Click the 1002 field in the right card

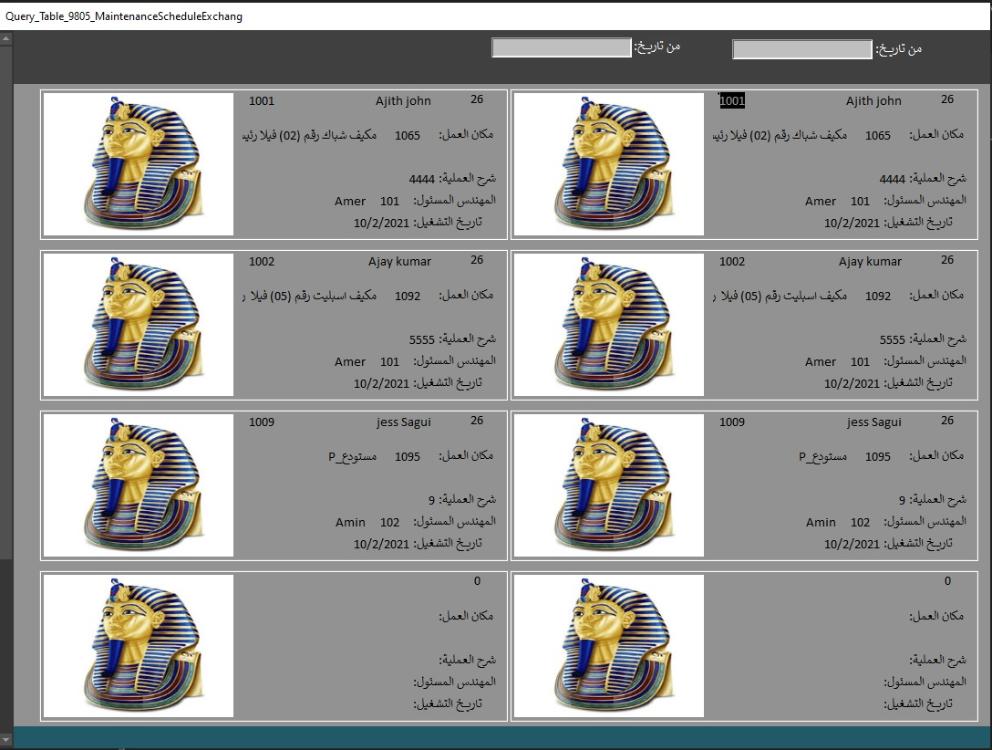coord(732,261)
